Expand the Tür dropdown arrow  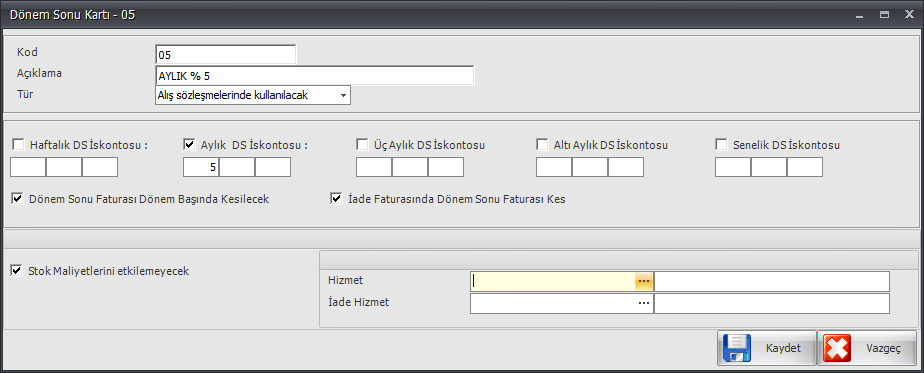[343, 95]
